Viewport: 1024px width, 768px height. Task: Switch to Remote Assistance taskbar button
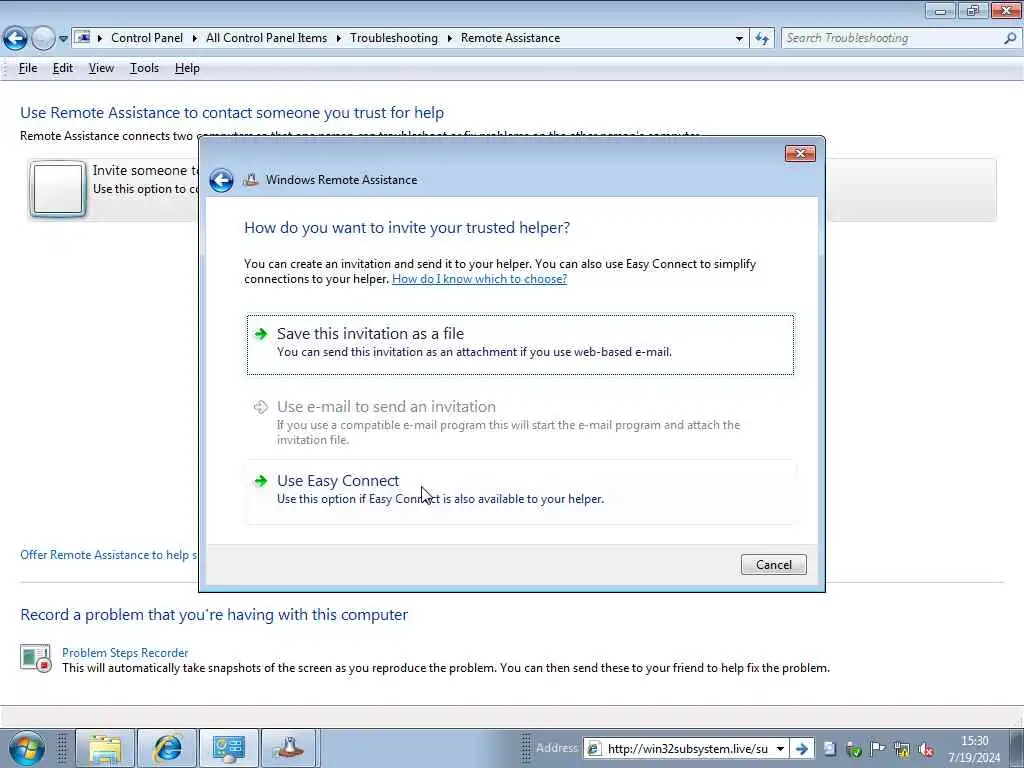[x=289, y=748]
